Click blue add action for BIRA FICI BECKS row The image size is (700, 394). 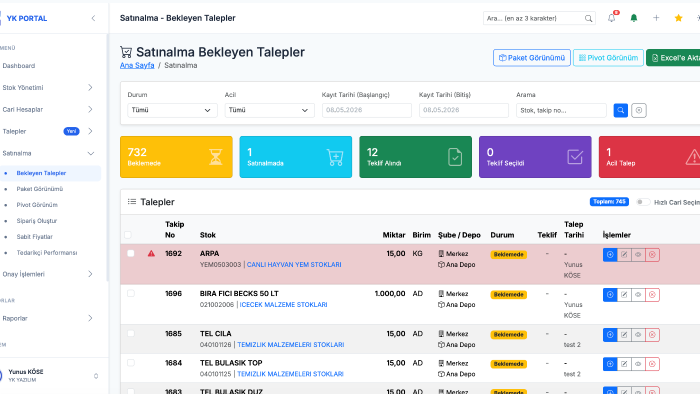(610, 295)
